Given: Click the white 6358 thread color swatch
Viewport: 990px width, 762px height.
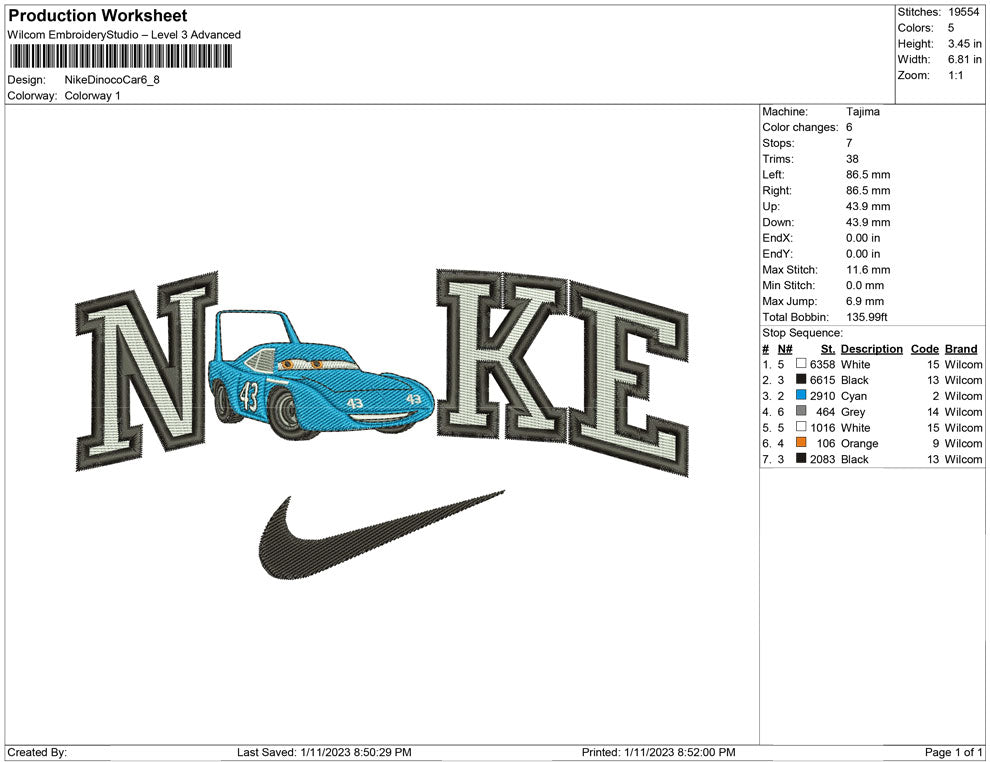Looking at the screenshot, I should (x=801, y=365).
